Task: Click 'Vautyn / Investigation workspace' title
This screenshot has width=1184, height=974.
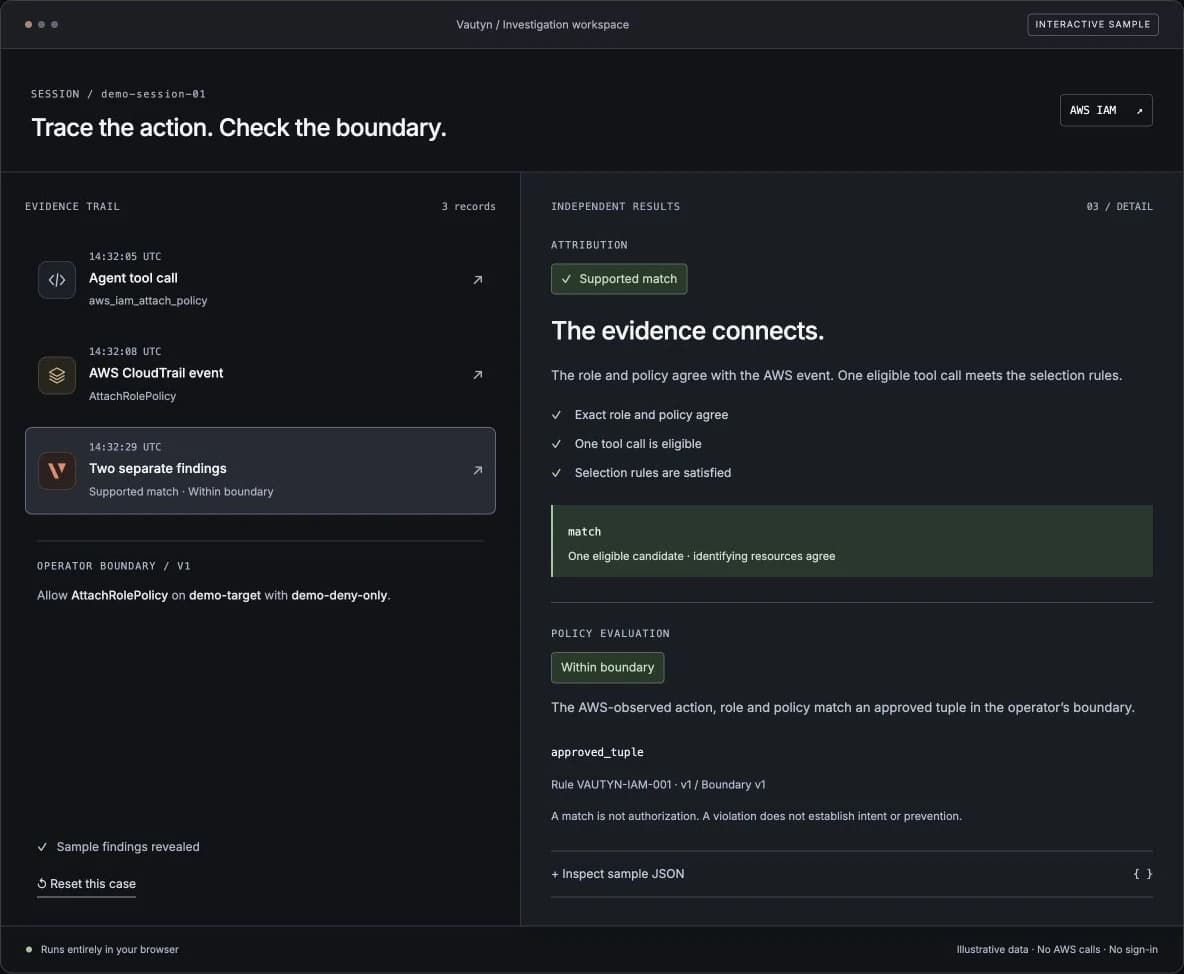Action: [x=542, y=25]
